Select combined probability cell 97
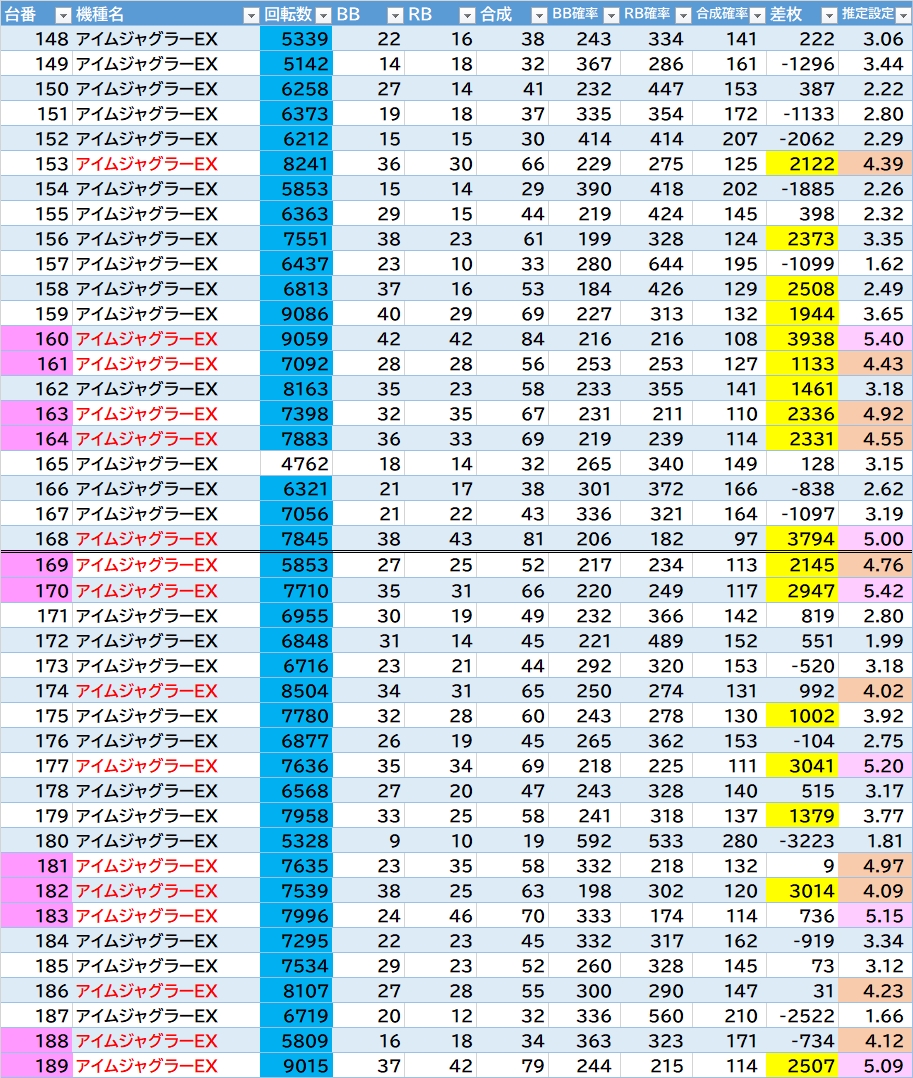 click(x=729, y=539)
